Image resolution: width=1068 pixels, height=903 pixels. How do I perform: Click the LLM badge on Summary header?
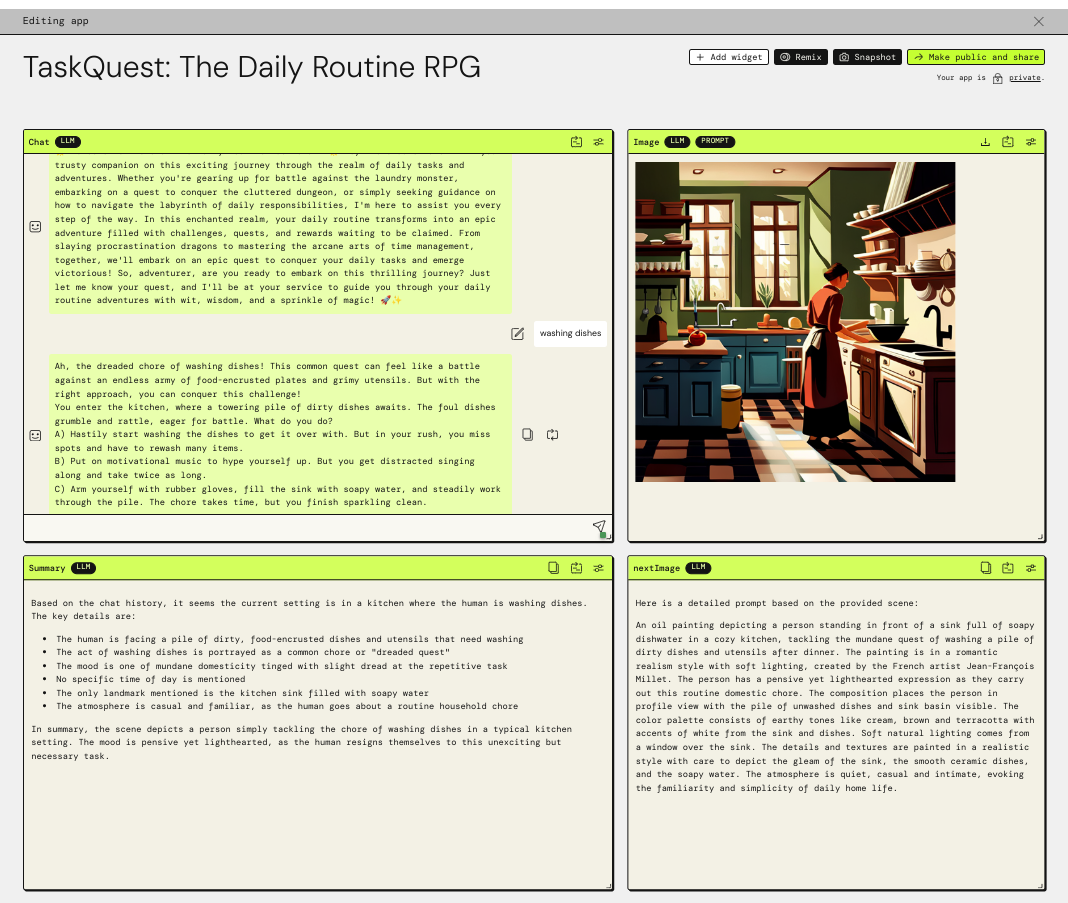pos(83,568)
